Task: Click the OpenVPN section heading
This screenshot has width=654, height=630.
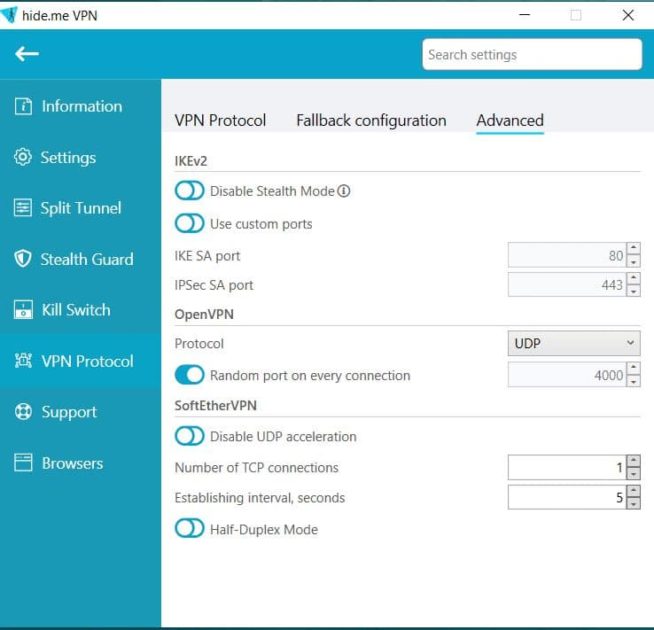Action: [x=204, y=314]
